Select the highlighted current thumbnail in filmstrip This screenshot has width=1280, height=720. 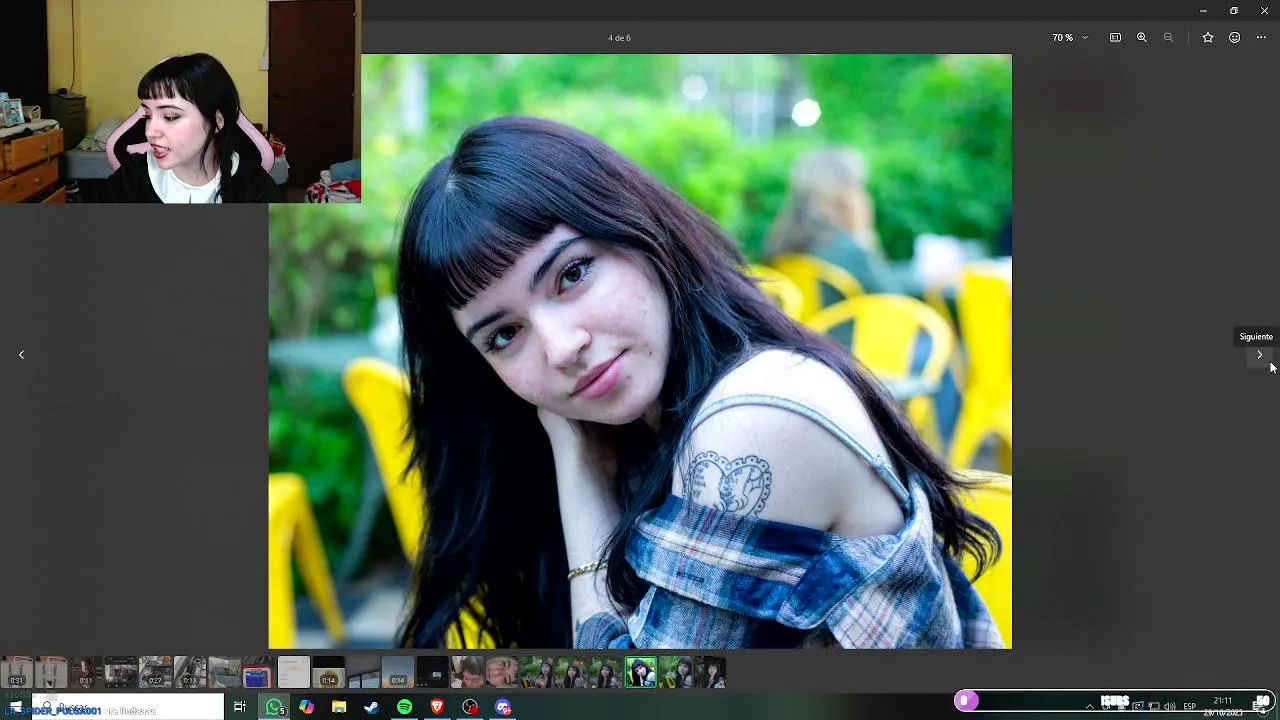[x=641, y=672]
